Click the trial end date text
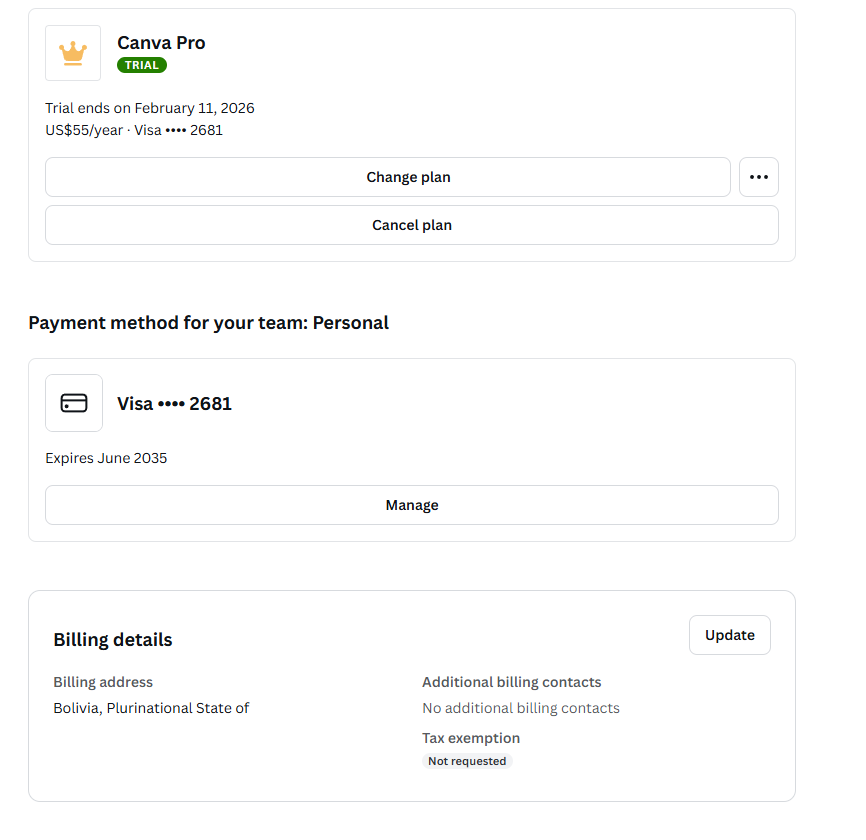 coord(150,108)
